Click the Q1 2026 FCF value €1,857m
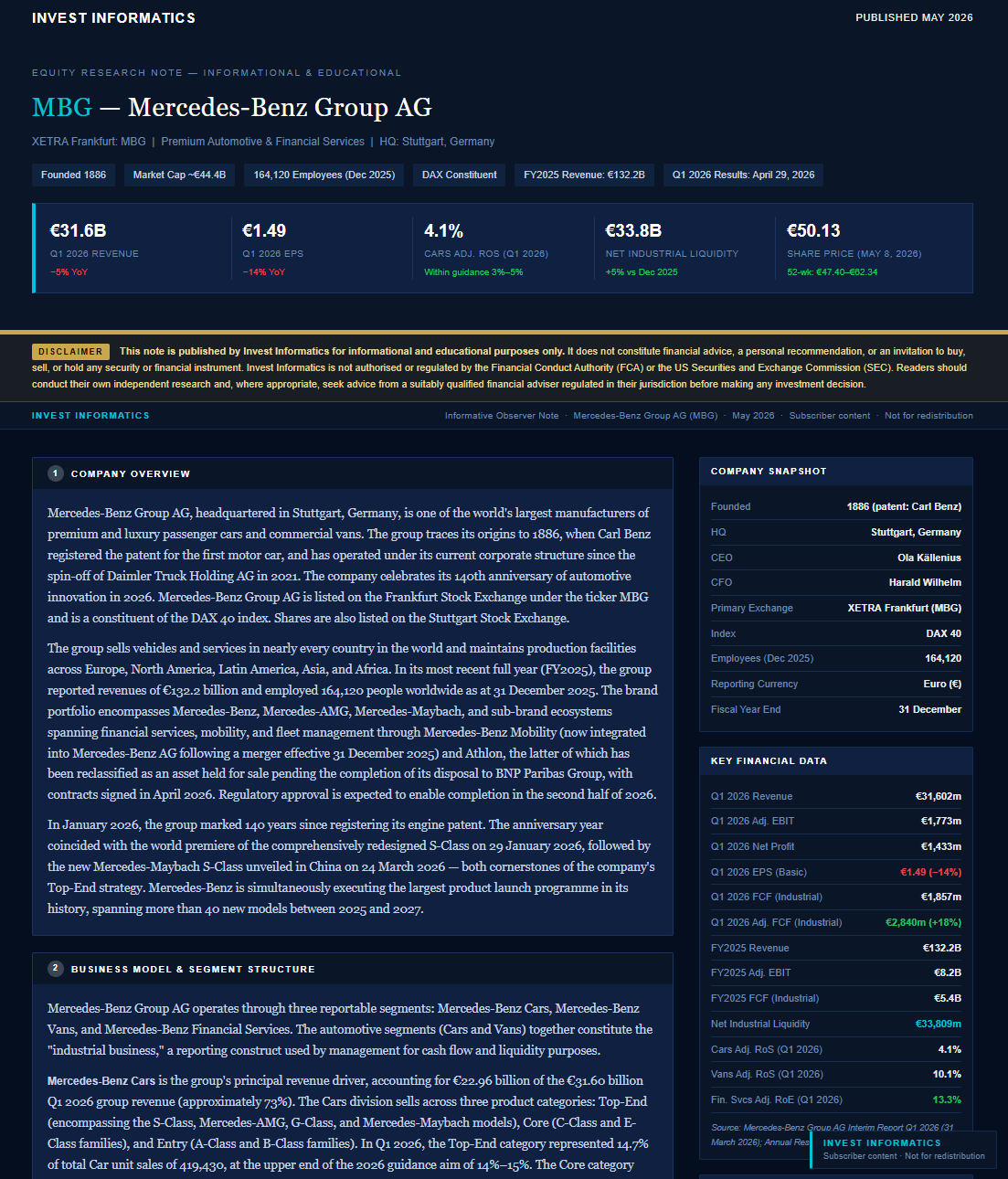The image size is (1008, 1179). [x=940, y=897]
